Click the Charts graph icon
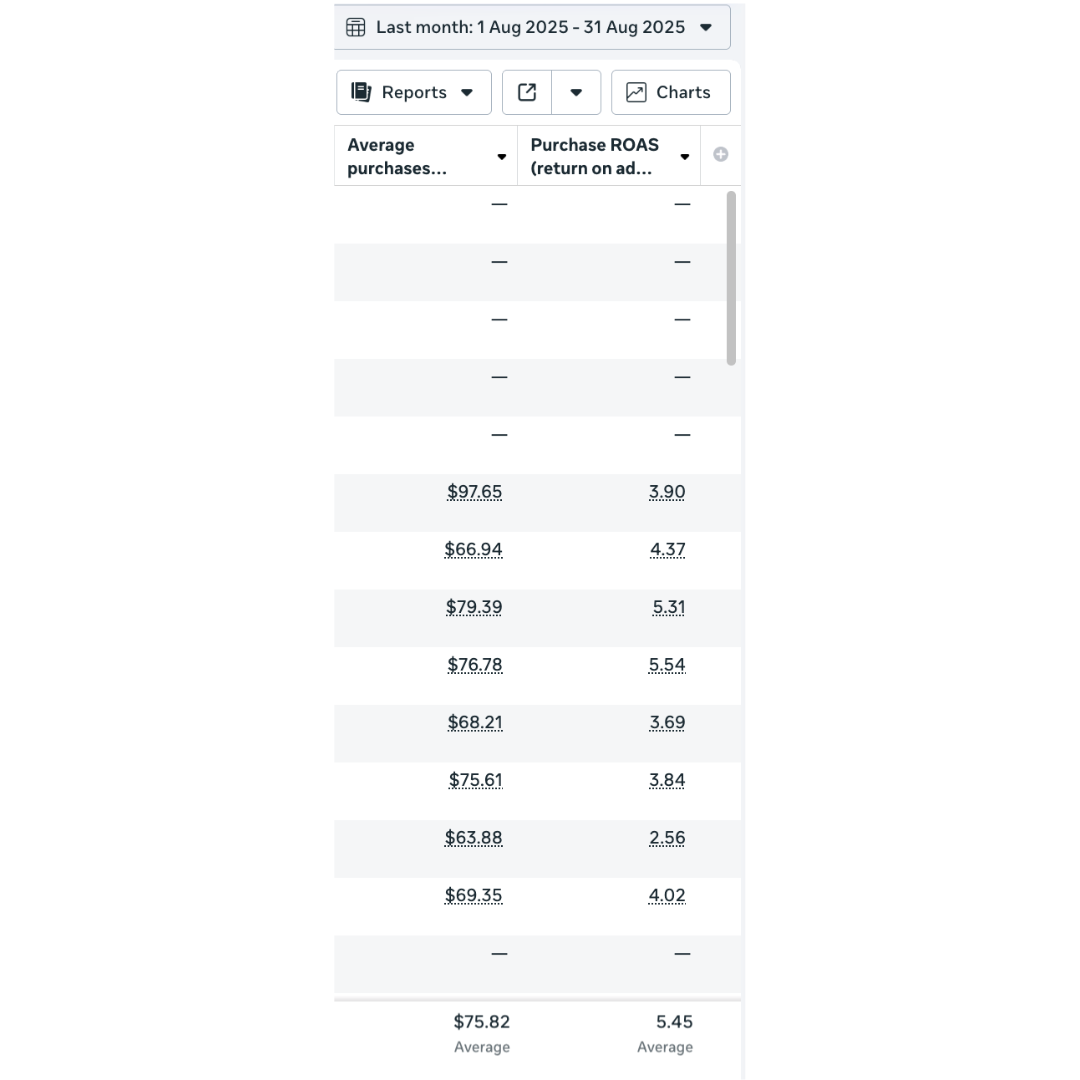Screen dimensions: 1080x1080 point(636,92)
